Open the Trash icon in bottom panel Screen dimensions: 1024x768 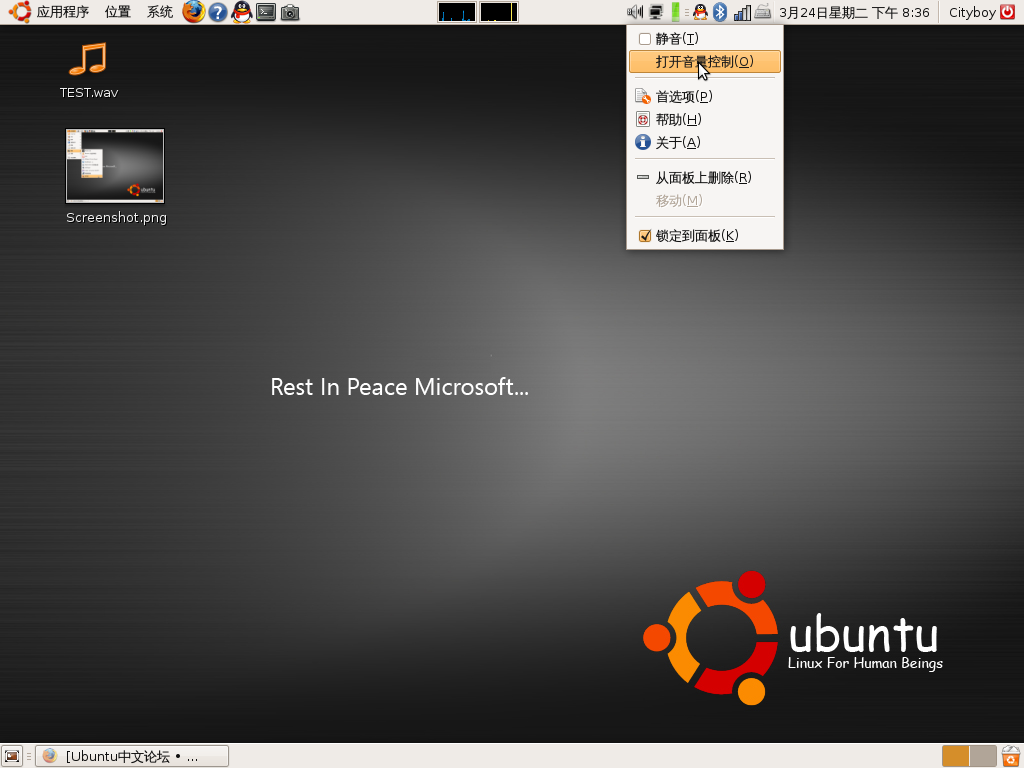(1011, 756)
